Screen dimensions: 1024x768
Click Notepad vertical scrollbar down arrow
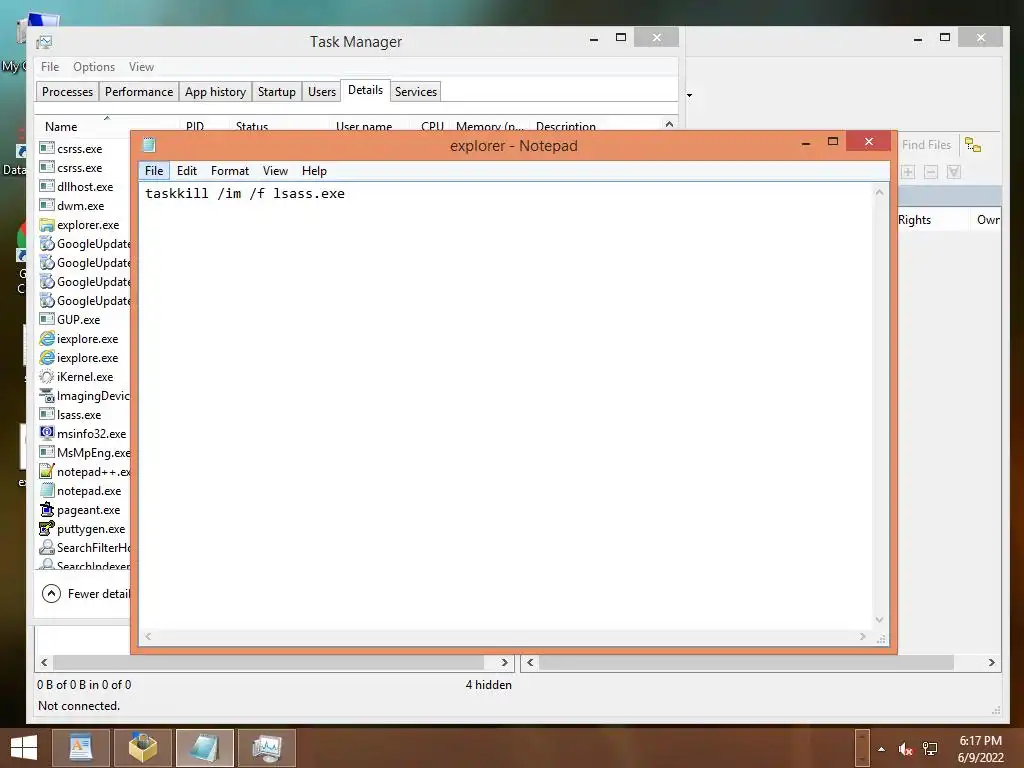(879, 620)
